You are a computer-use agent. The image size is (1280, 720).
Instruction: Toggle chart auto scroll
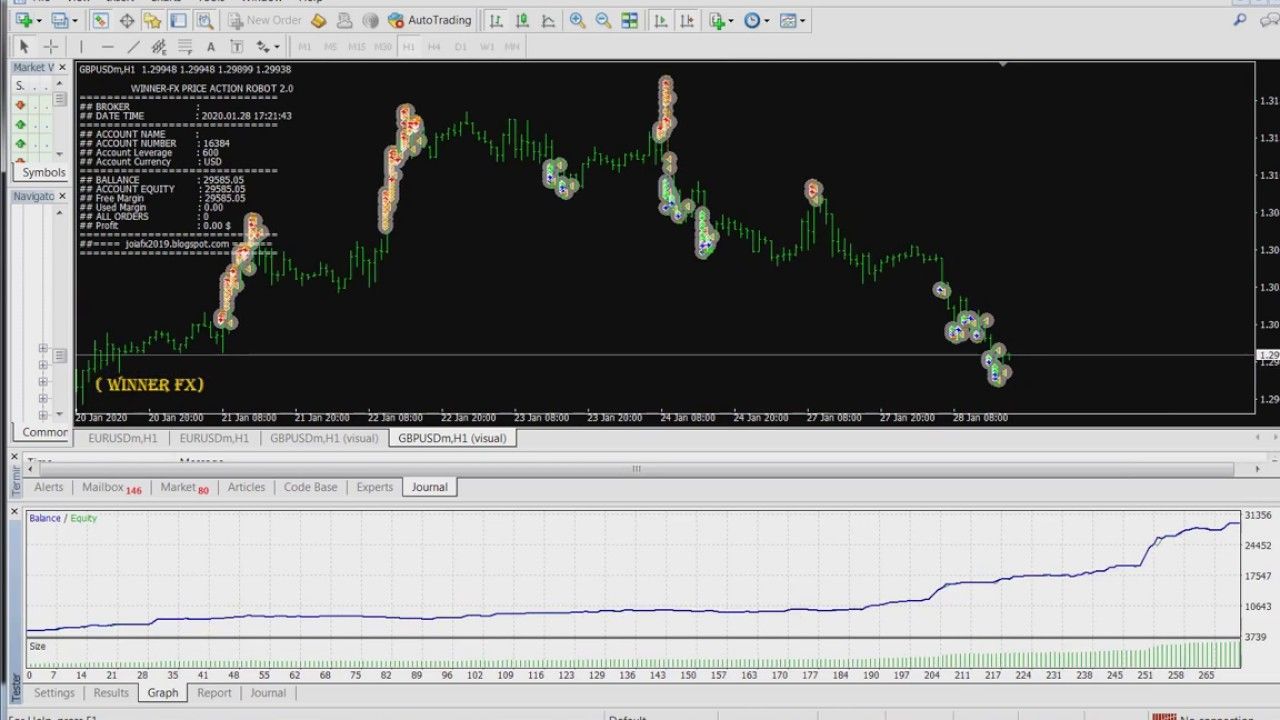point(661,20)
